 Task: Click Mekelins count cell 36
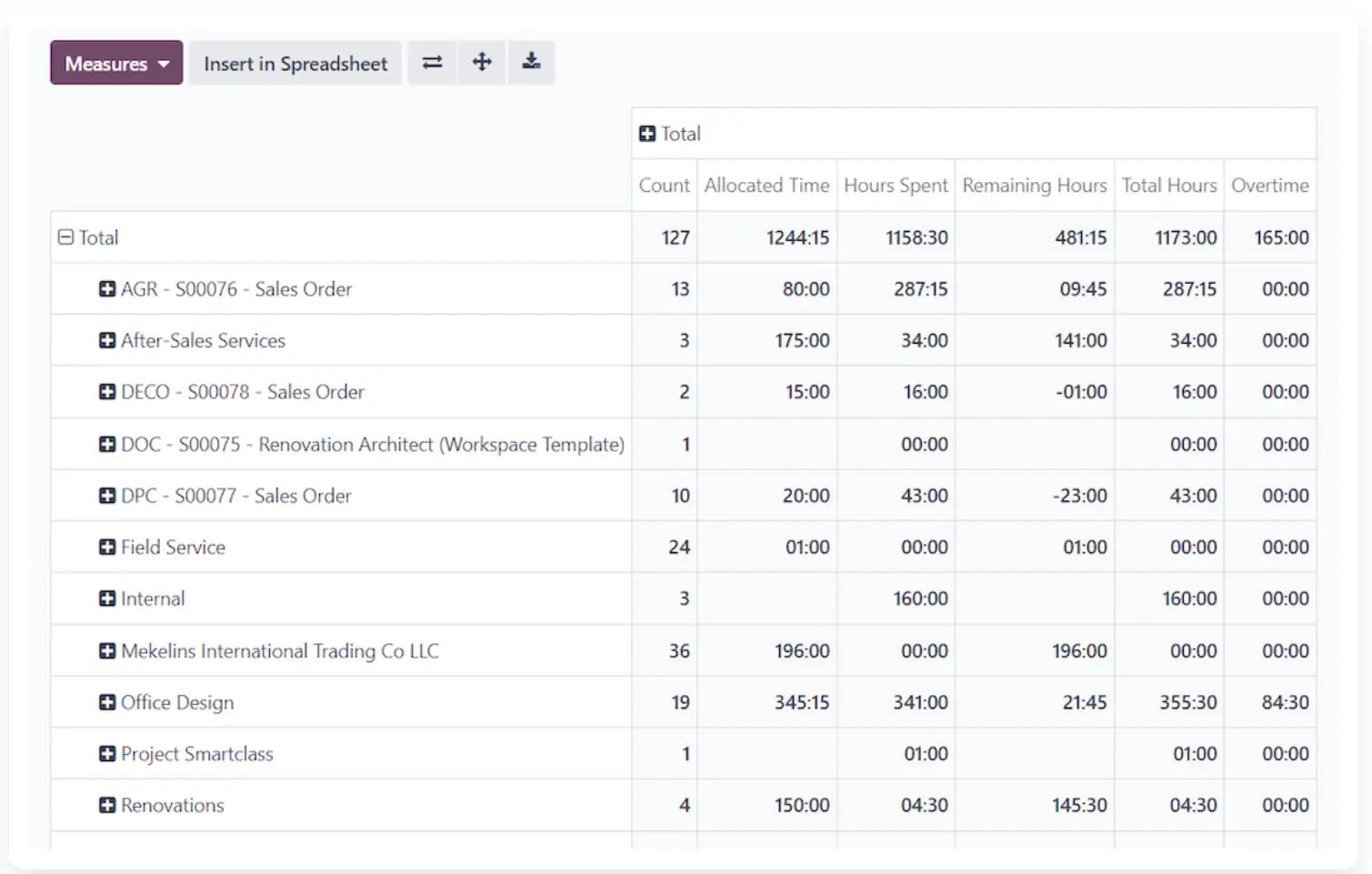(x=665, y=651)
